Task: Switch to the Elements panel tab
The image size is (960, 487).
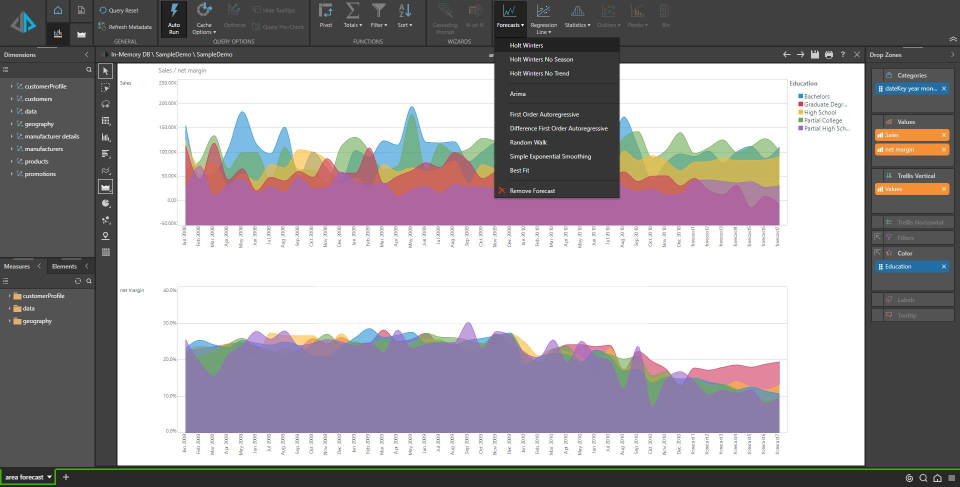Action: click(65, 266)
